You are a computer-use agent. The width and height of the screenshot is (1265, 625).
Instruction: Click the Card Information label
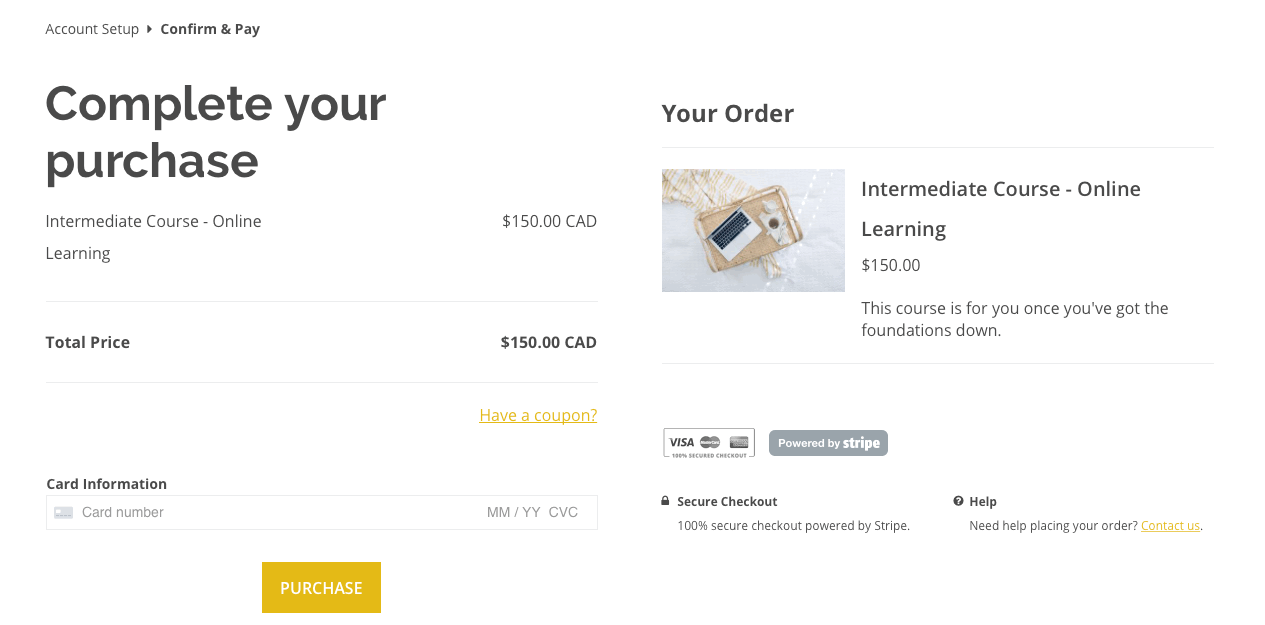point(107,484)
